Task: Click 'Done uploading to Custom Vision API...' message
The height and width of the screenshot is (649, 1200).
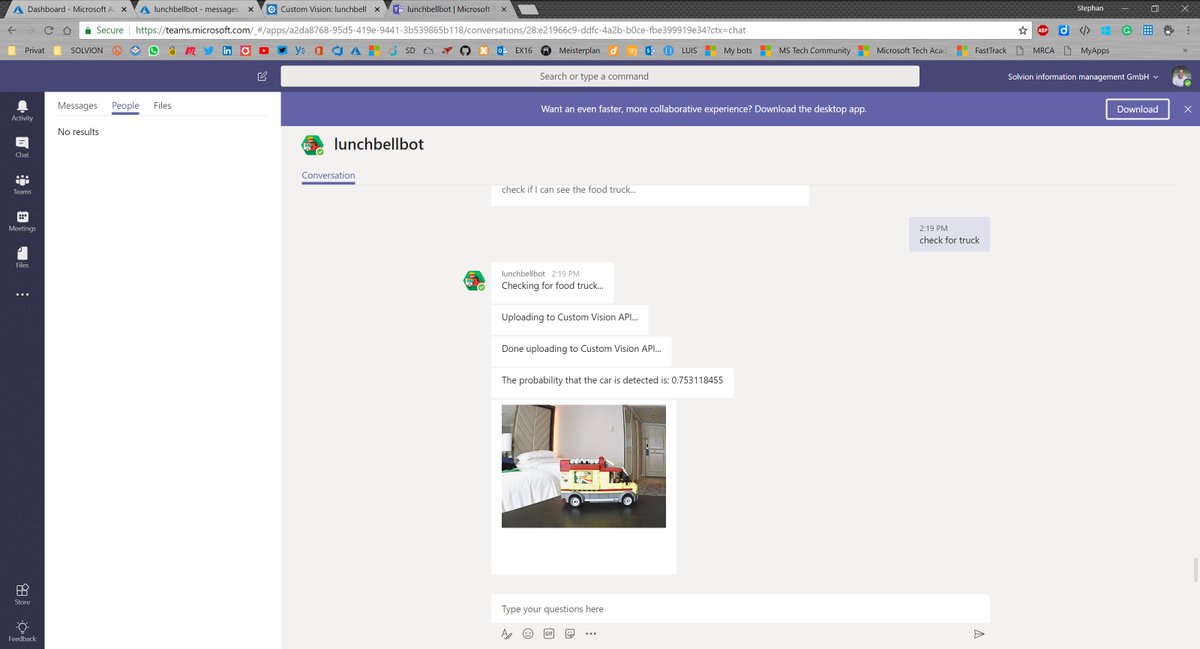Action: (x=581, y=349)
